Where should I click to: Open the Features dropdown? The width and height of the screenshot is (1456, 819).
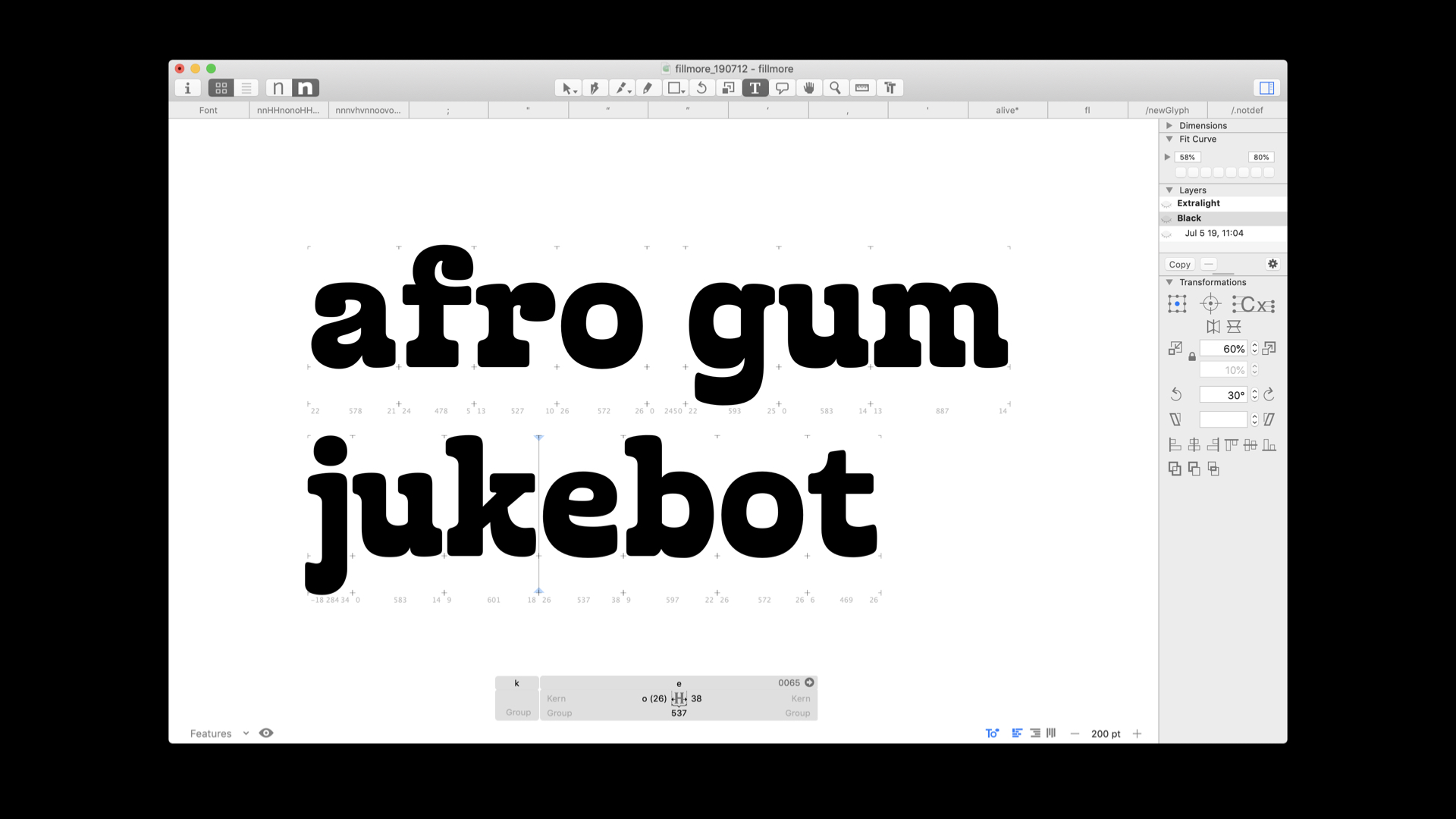coord(219,733)
